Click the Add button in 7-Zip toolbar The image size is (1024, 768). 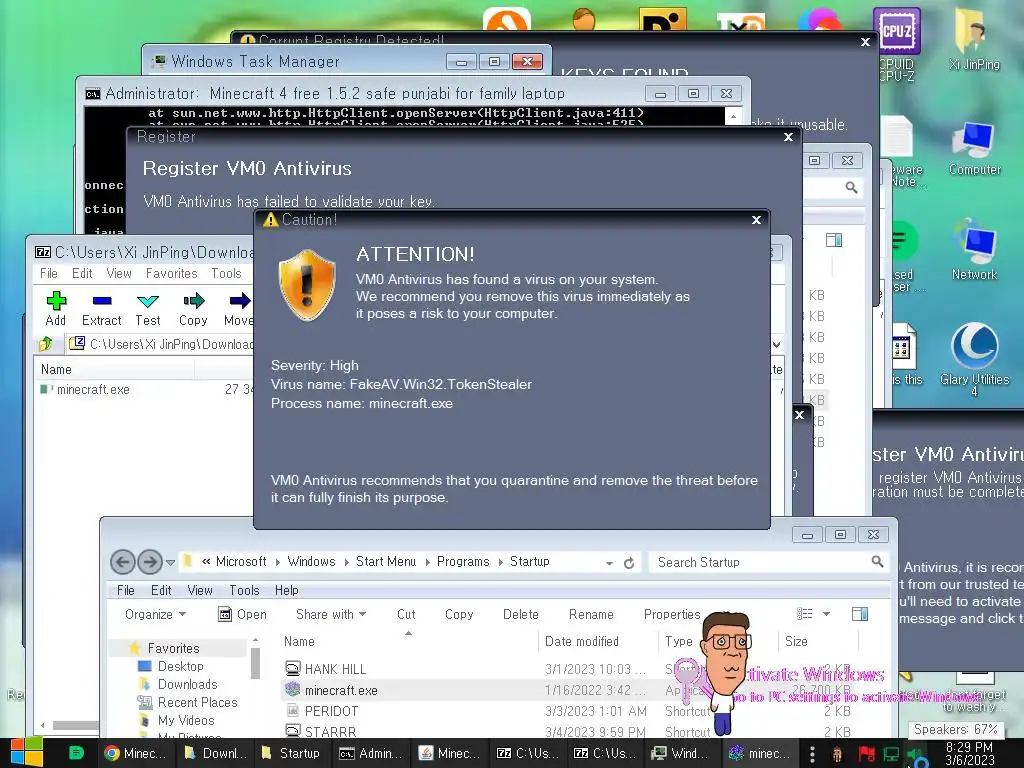coord(56,308)
